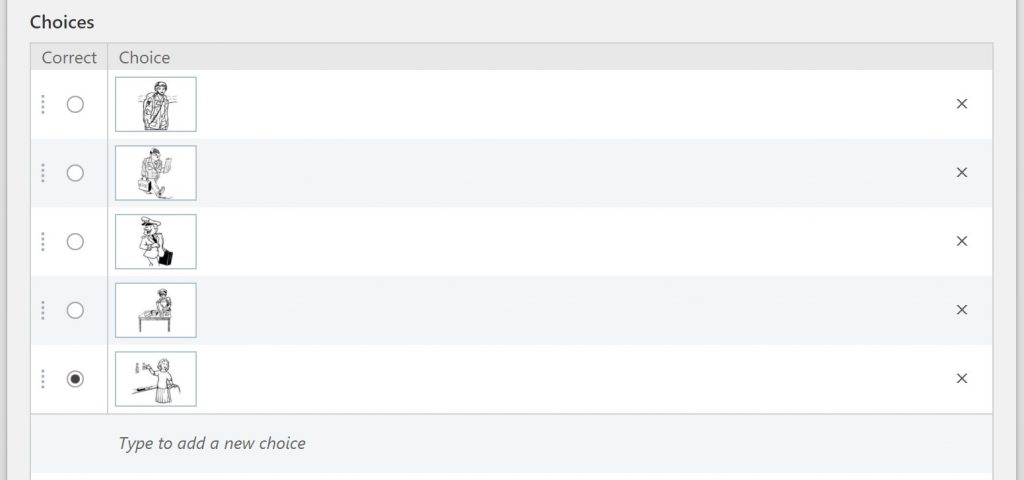The width and height of the screenshot is (1024, 480).
Task: Select the third choice image with briefcase
Action: point(156,242)
